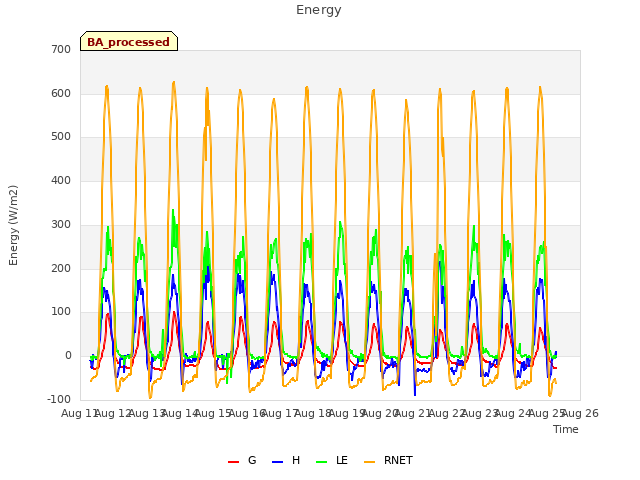Click the 600 y-axis tick label
This screenshot has width=640, height=480.
(61, 93)
